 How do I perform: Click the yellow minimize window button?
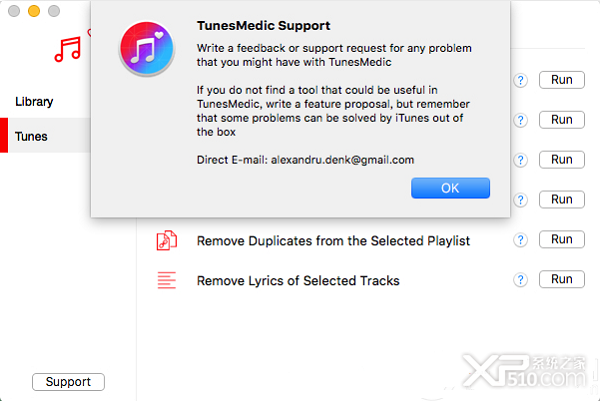[x=34, y=11]
